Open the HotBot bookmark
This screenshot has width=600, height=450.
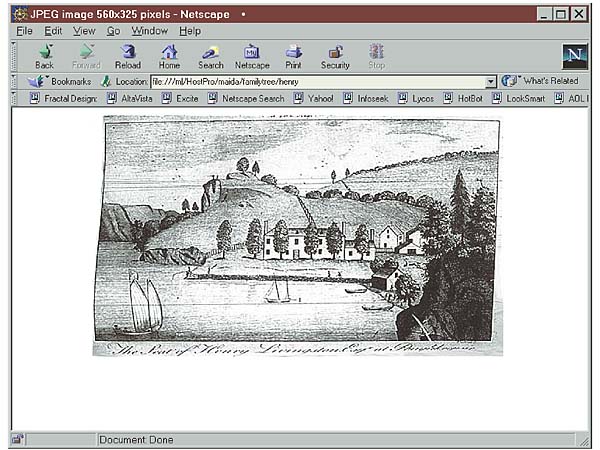(x=463, y=98)
